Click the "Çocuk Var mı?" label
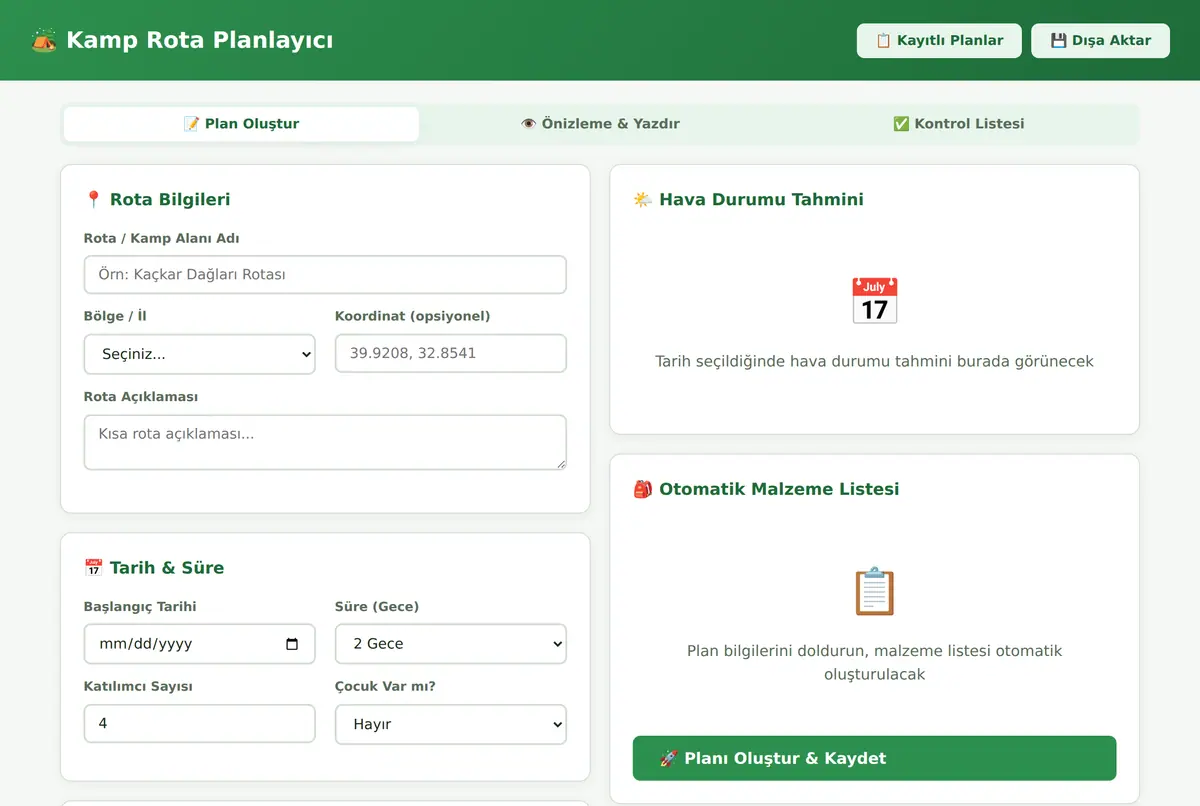 click(x=385, y=686)
